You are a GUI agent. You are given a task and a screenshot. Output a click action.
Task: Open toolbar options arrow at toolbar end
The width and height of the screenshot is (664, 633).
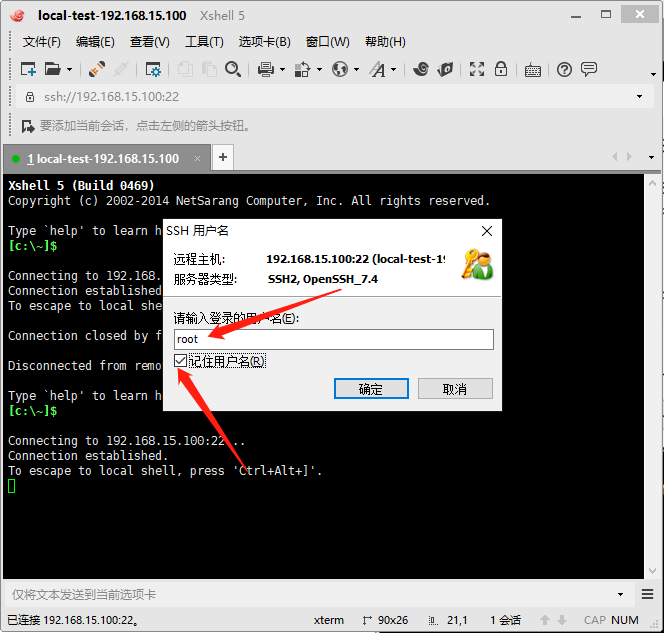pyautogui.click(x=653, y=74)
